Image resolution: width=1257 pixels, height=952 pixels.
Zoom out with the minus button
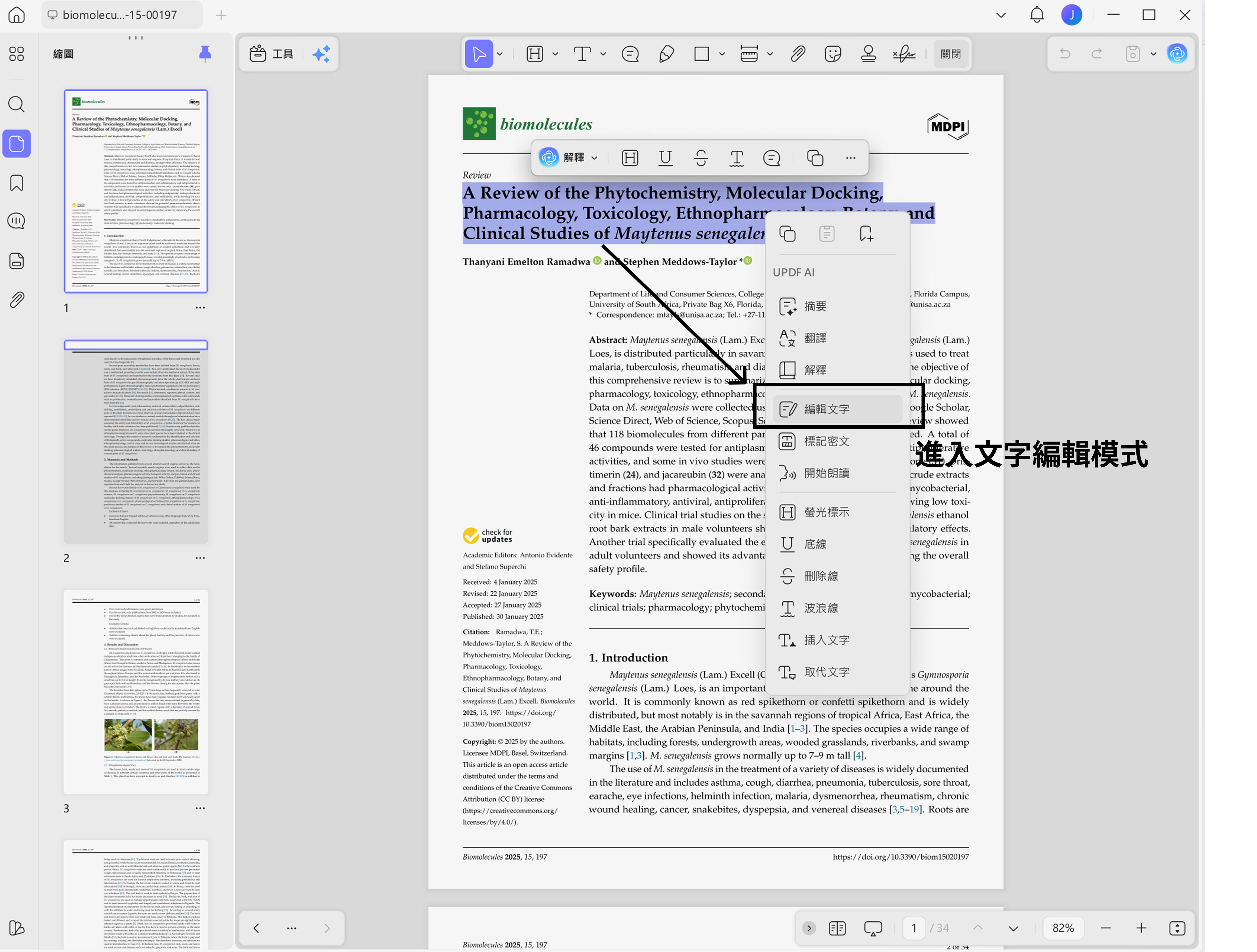[x=1105, y=928]
